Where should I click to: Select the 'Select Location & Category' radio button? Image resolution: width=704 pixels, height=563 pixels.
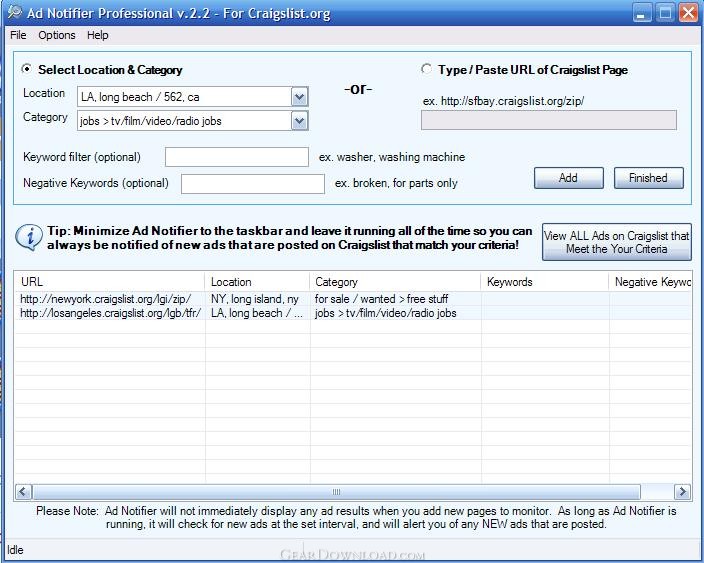pyautogui.click(x=26, y=69)
